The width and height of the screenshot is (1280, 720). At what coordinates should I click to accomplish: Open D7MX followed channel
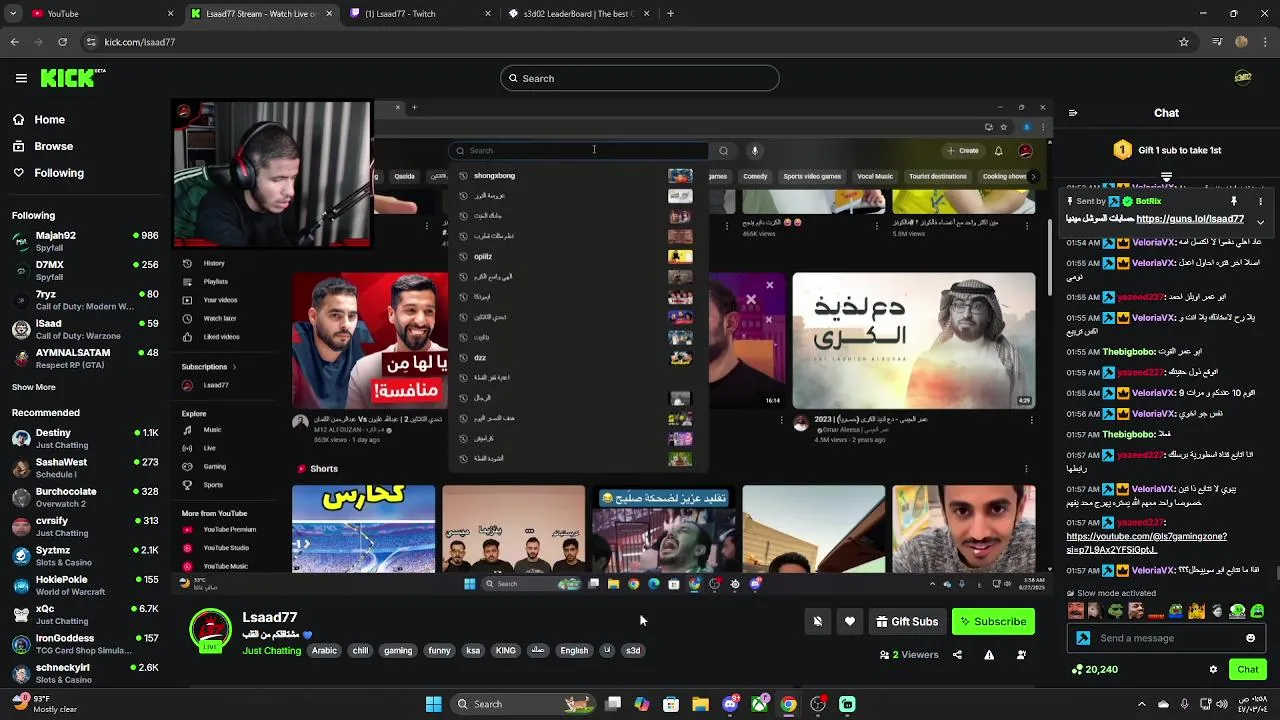84,270
